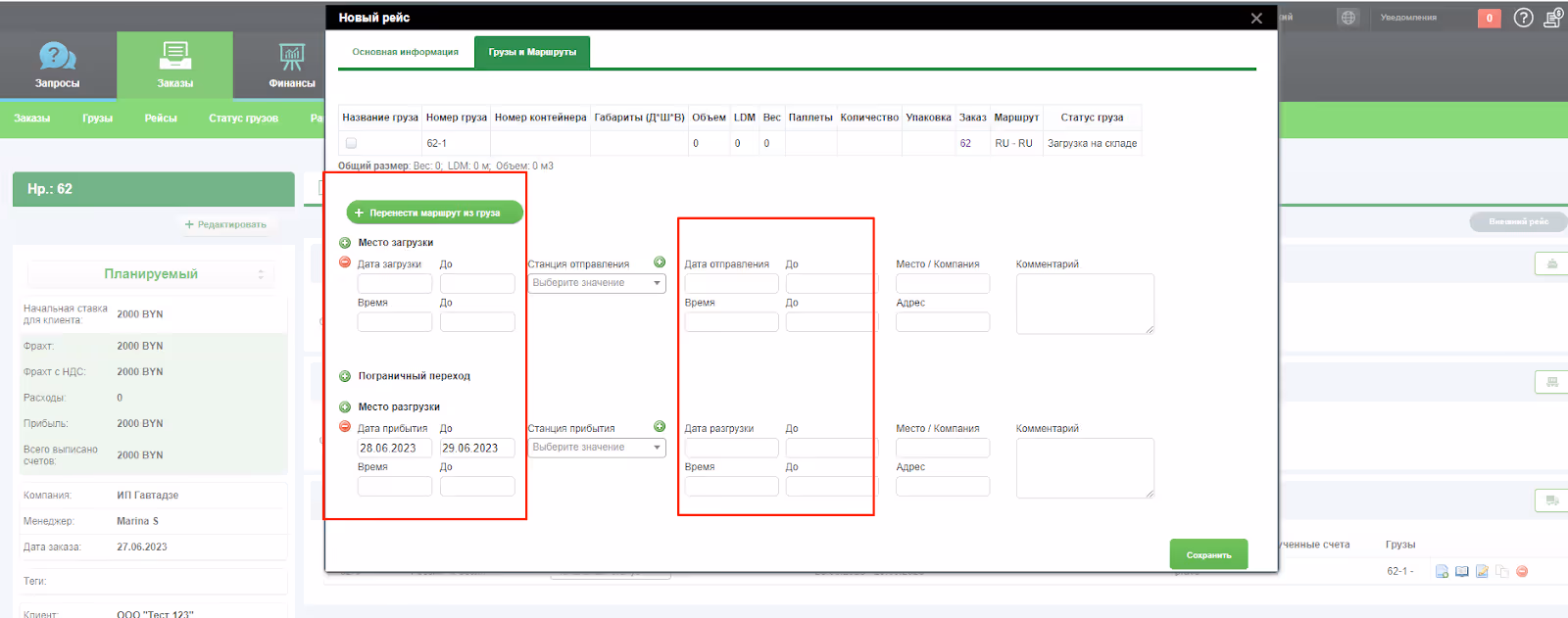Image resolution: width=1568 pixels, height=618 pixels.
Task: Click the Внешний рейс button
Action: click(1518, 222)
